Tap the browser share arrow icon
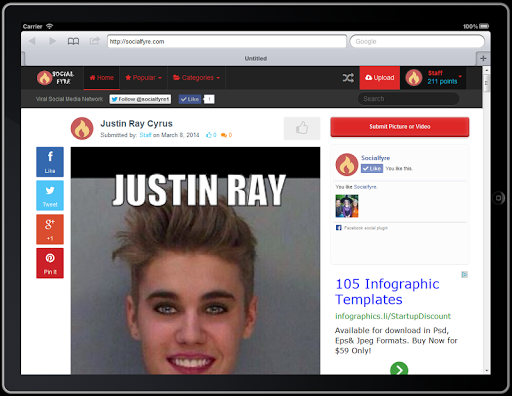Viewport: 512px width, 396px height. [x=95, y=41]
